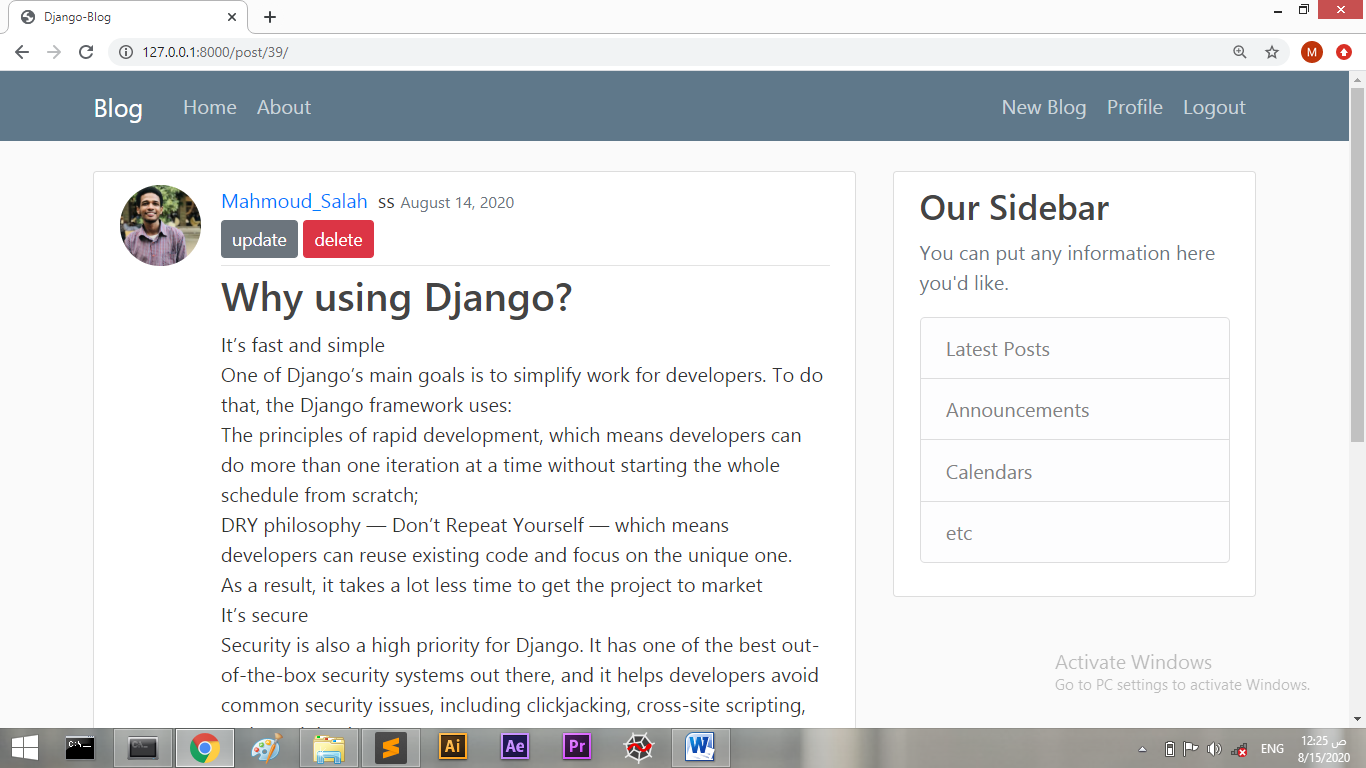
Task: Click the battery icon in system tray
Action: click(1169, 749)
